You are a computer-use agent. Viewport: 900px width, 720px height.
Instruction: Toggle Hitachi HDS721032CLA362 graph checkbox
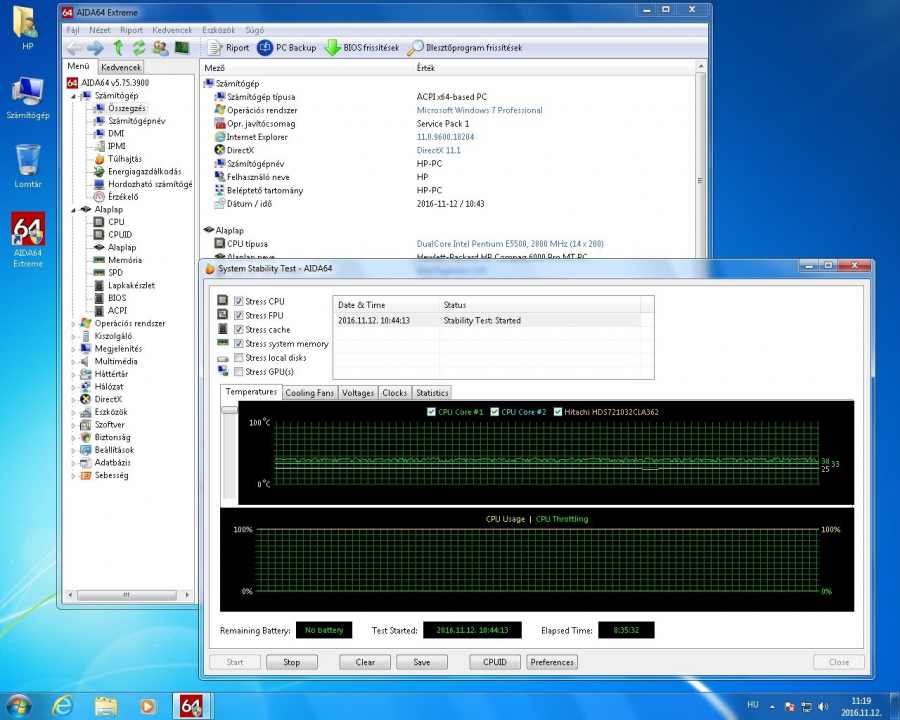pyautogui.click(x=558, y=412)
